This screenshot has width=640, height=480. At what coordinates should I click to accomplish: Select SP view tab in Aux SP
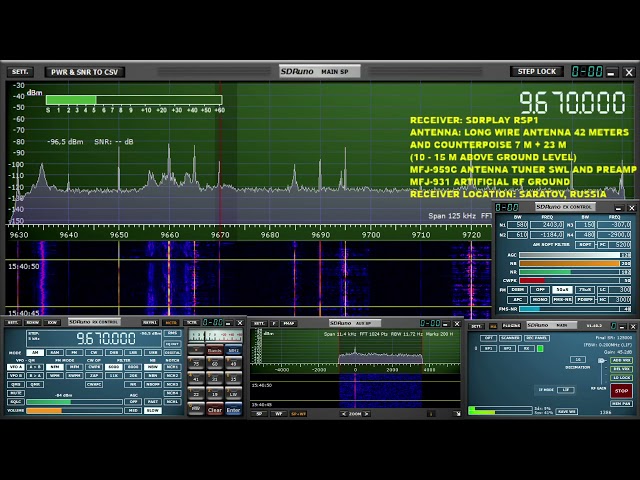(259, 413)
